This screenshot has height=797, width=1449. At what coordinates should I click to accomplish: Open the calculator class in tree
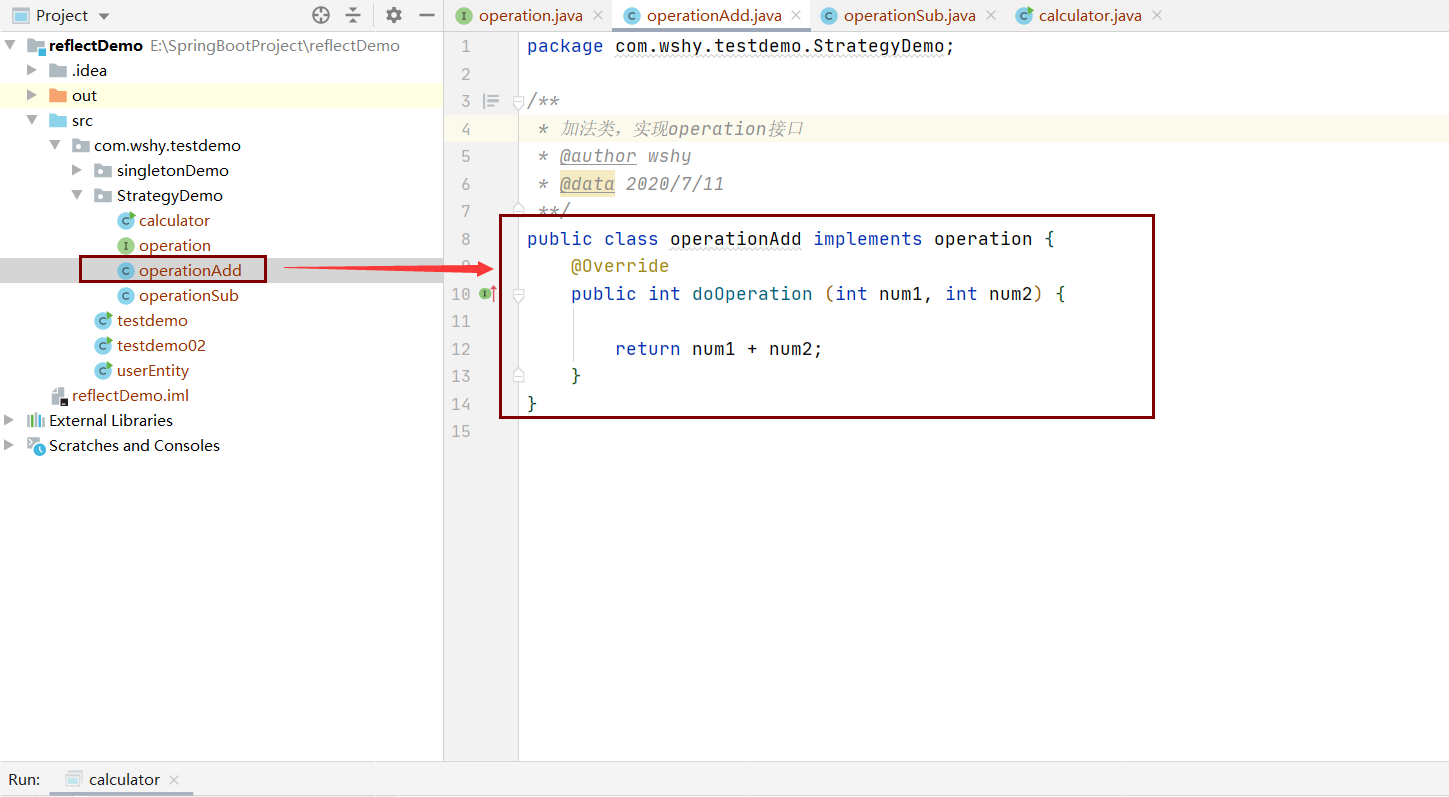[x=174, y=220]
